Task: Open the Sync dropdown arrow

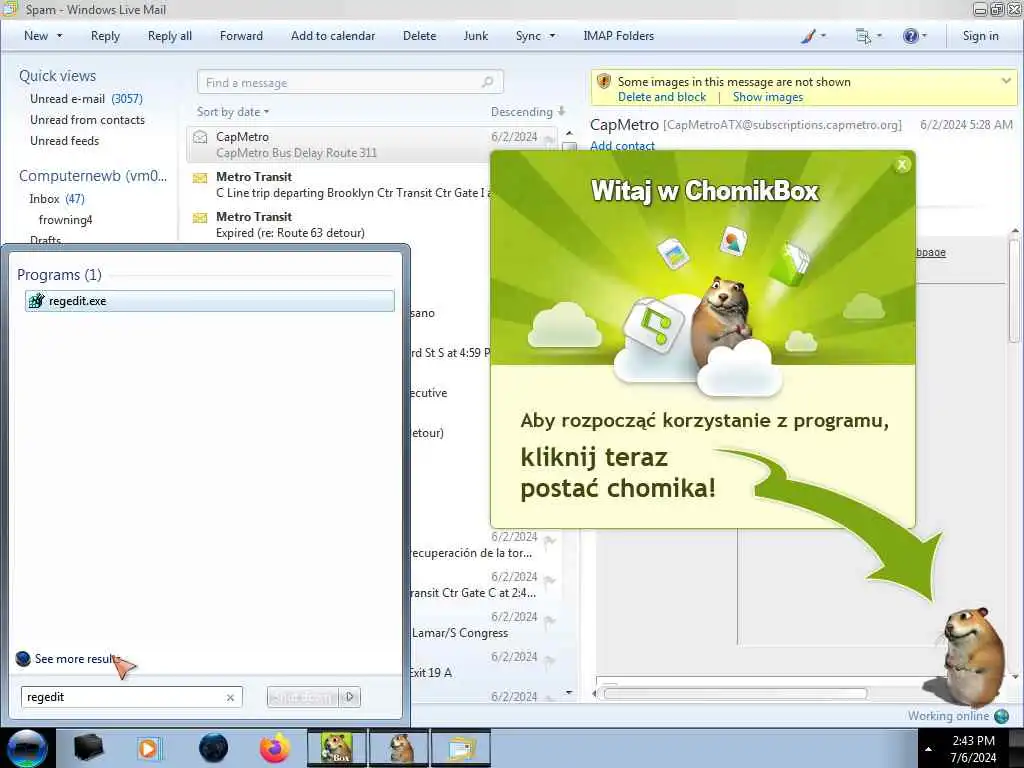Action: point(552,36)
